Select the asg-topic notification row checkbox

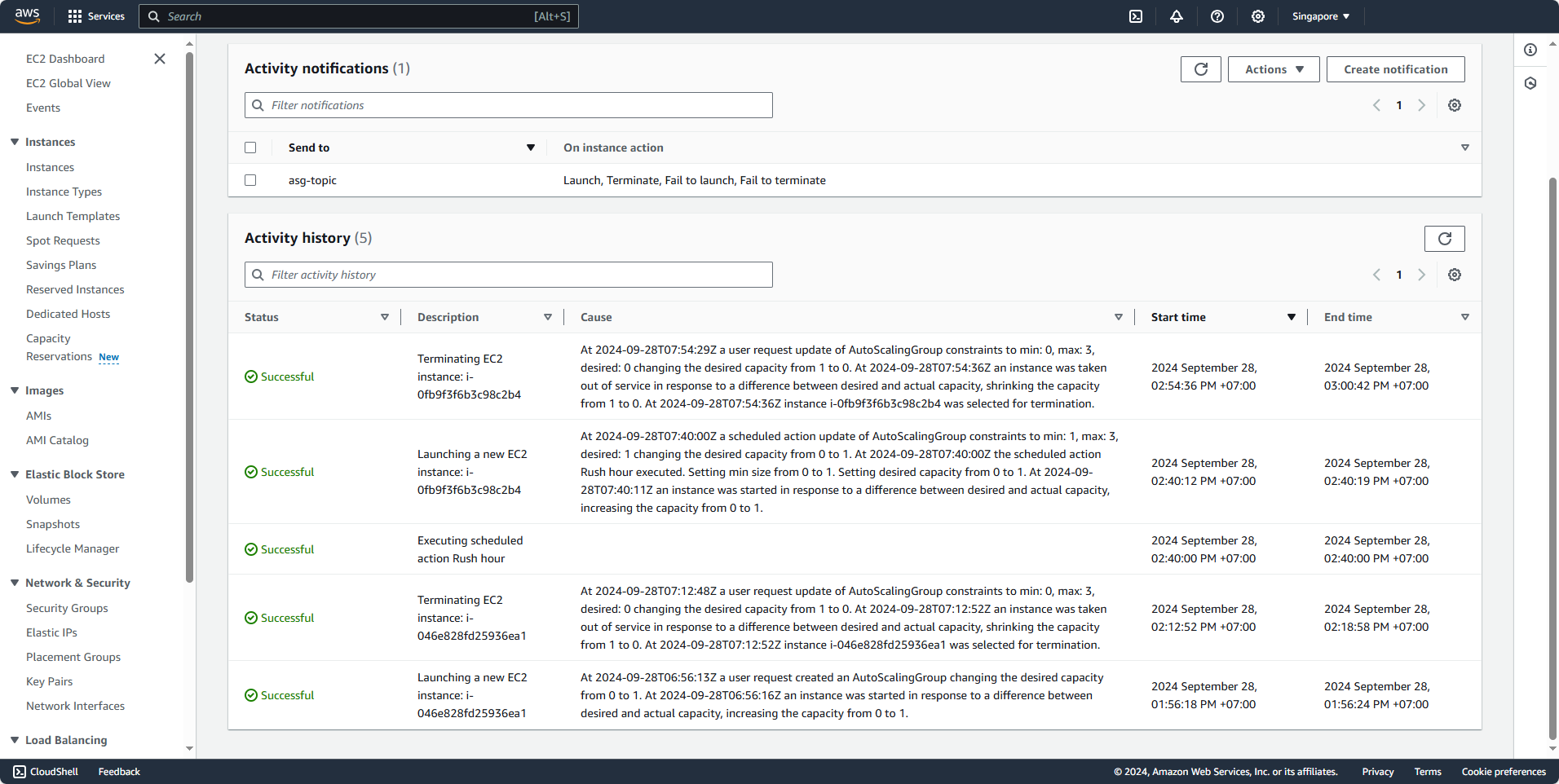[250, 180]
